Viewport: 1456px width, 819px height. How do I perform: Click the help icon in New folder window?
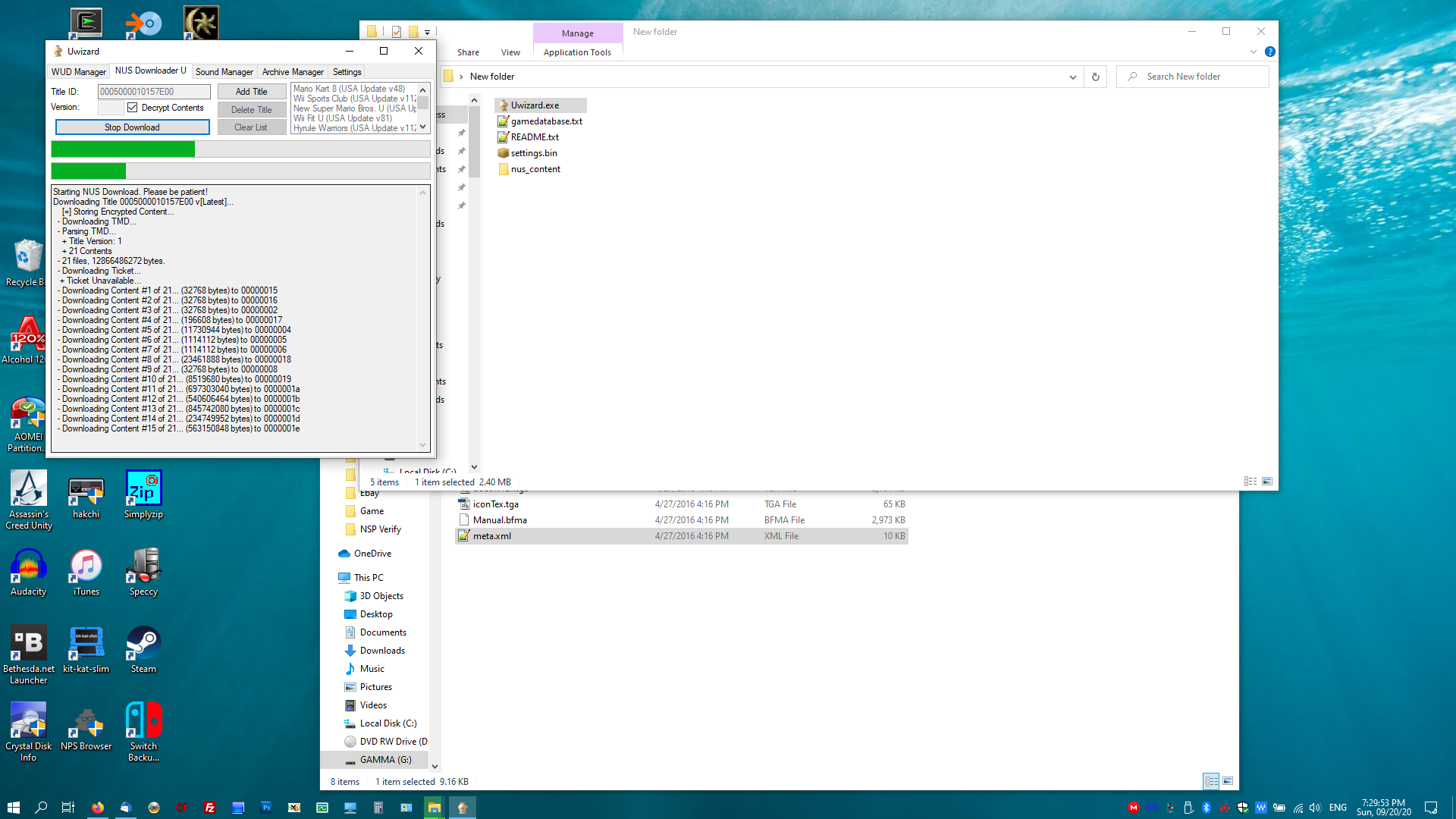tap(1270, 52)
